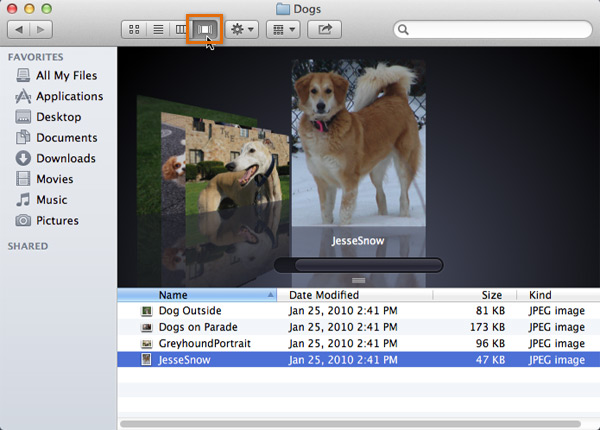
Task: Click the Dogs on Parade cover image
Action: [x=173, y=165]
